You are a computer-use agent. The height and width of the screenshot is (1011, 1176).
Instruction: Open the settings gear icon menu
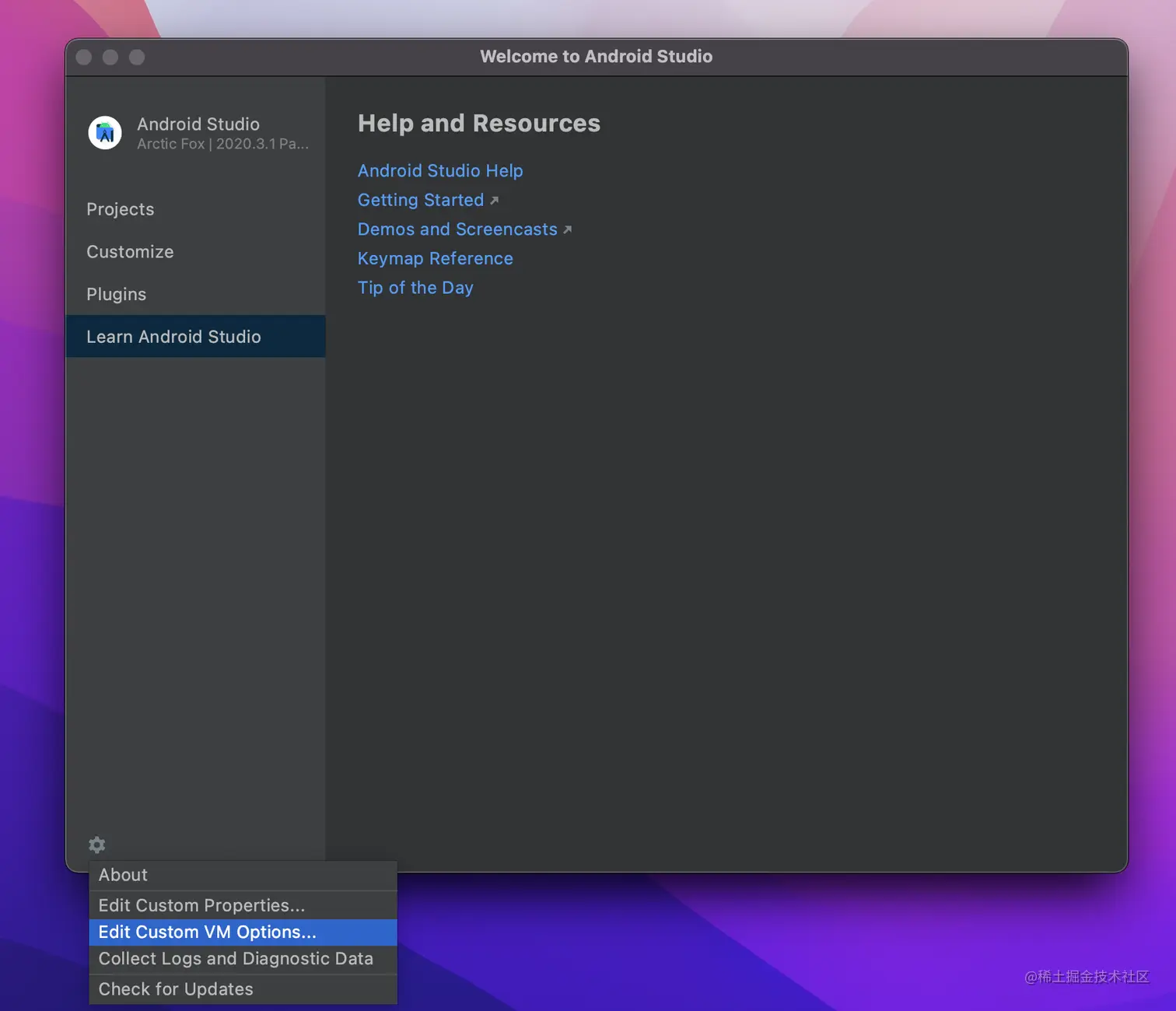96,845
